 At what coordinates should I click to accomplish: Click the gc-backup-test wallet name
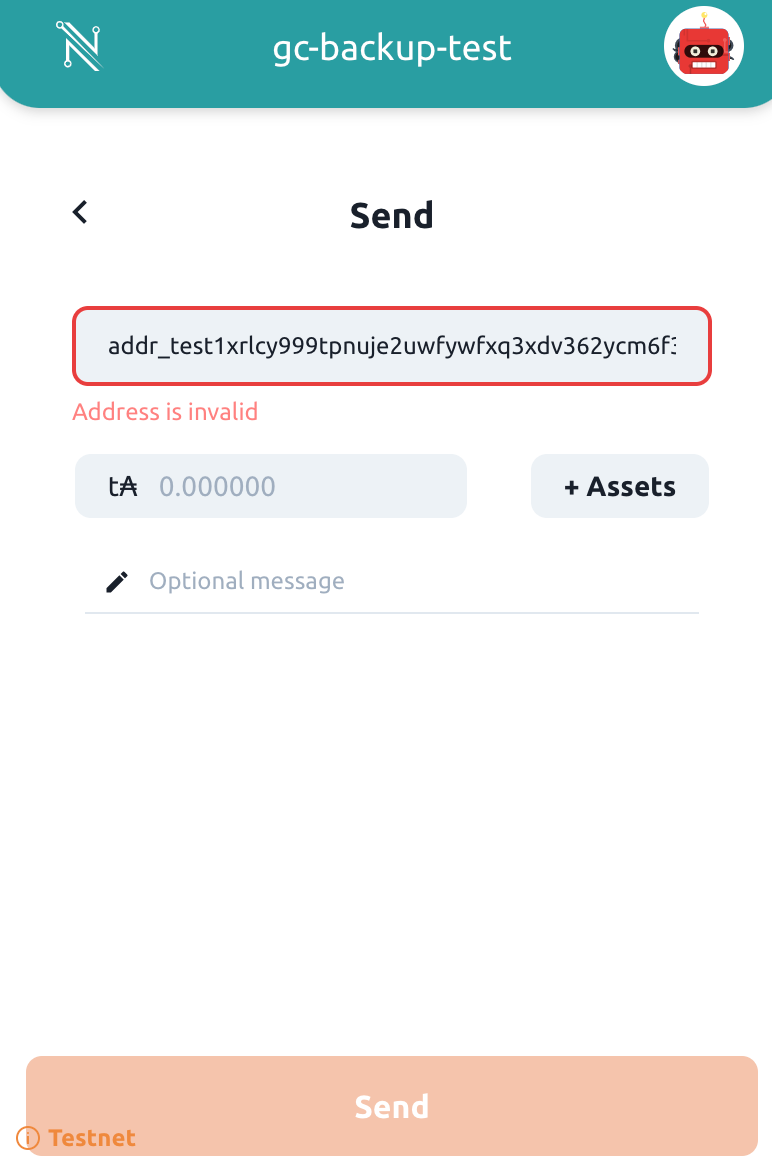point(391,47)
